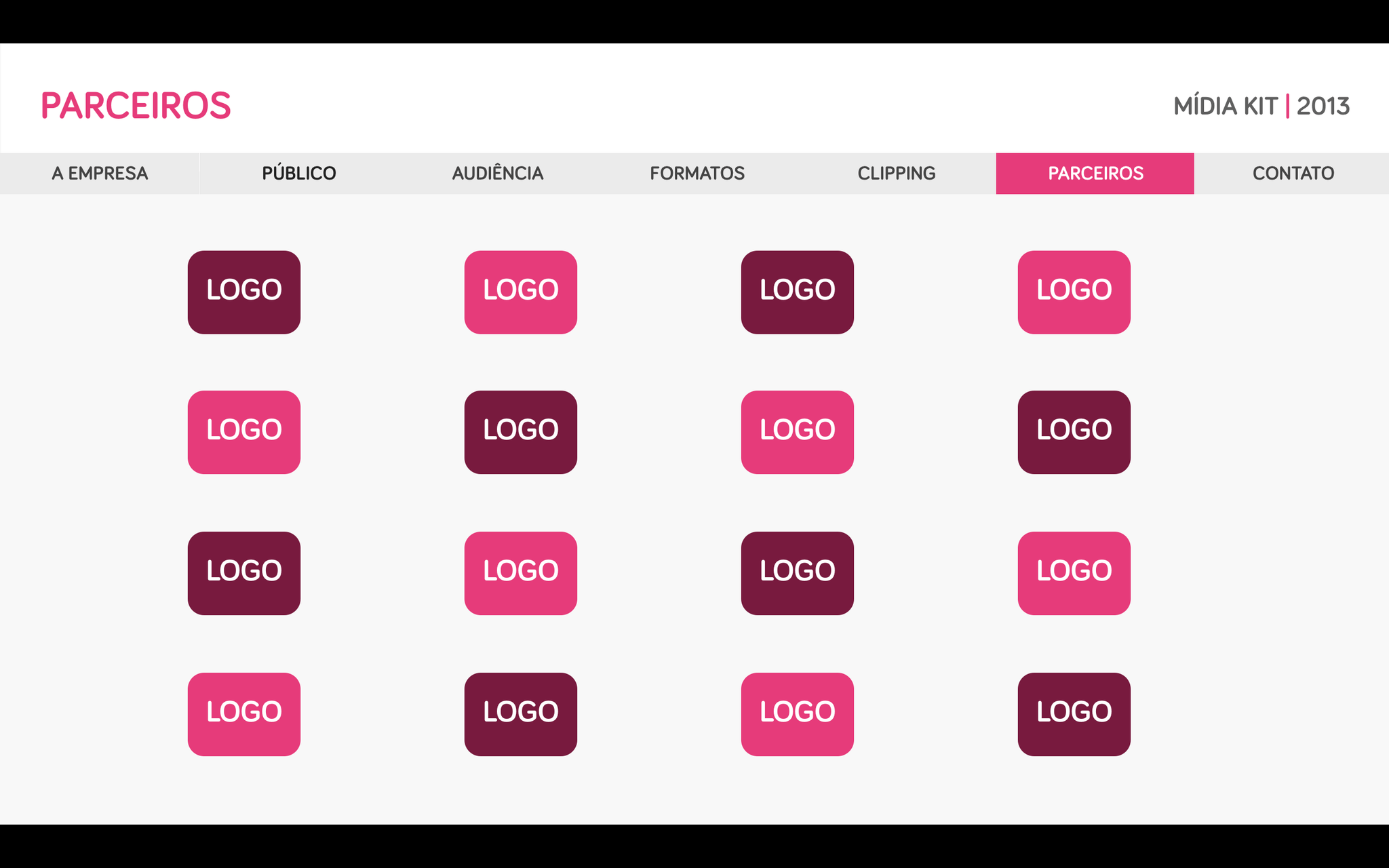Click the highlighted PARCEIROS tab
Image resolution: width=1389 pixels, height=868 pixels.
click(1095, 174)
